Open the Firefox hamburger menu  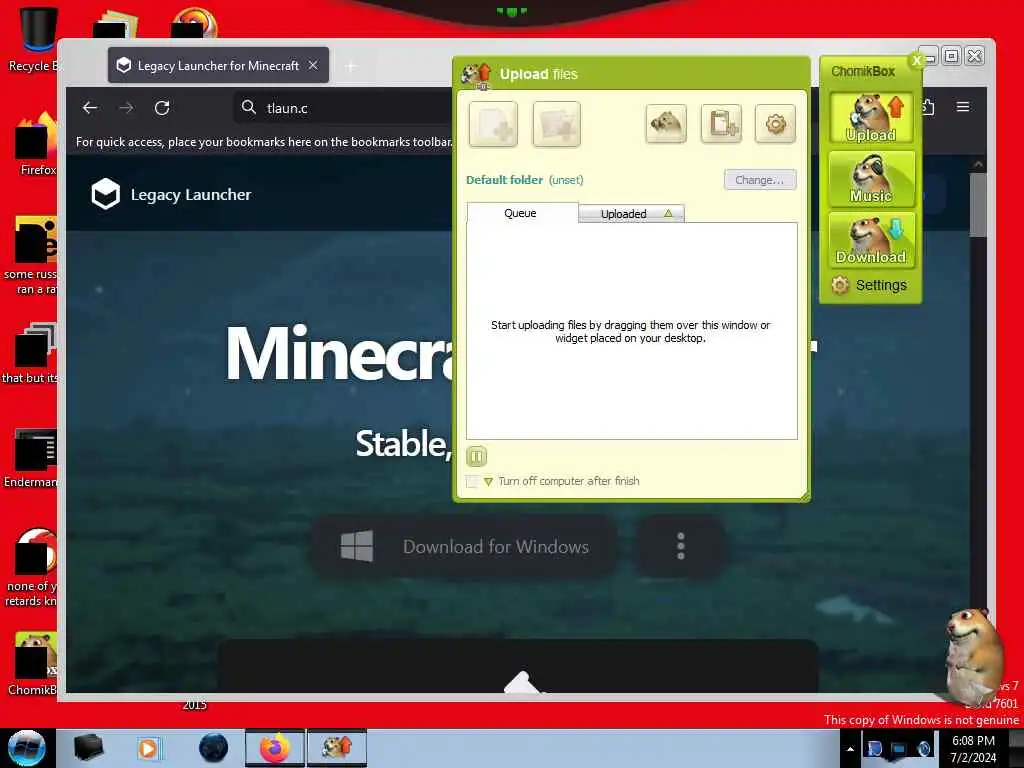click(963, 107)
